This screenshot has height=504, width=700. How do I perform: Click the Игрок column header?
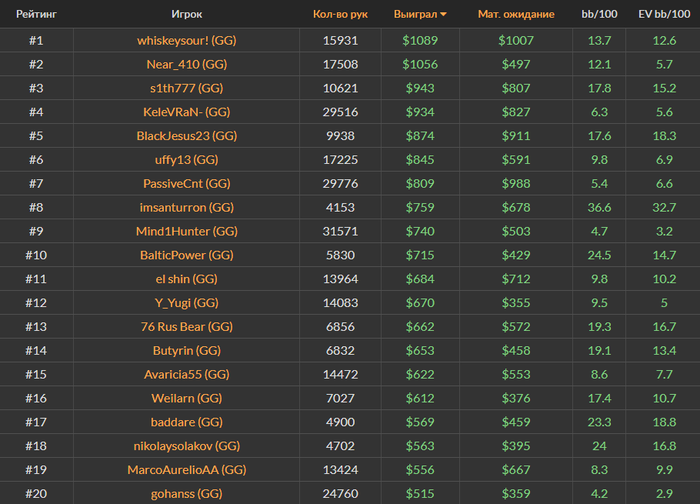[186, 15]
